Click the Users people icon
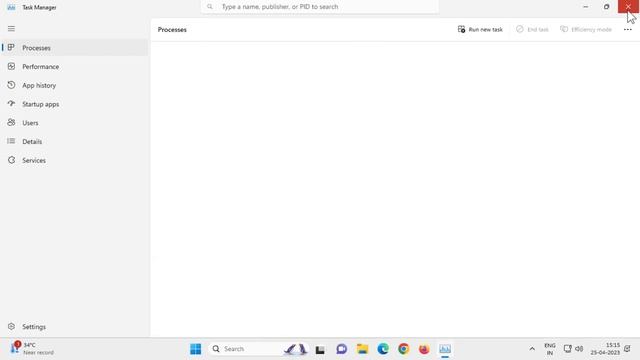Viewport: 640px width, 360px height. pyautogui.click(x=11, y=122)
